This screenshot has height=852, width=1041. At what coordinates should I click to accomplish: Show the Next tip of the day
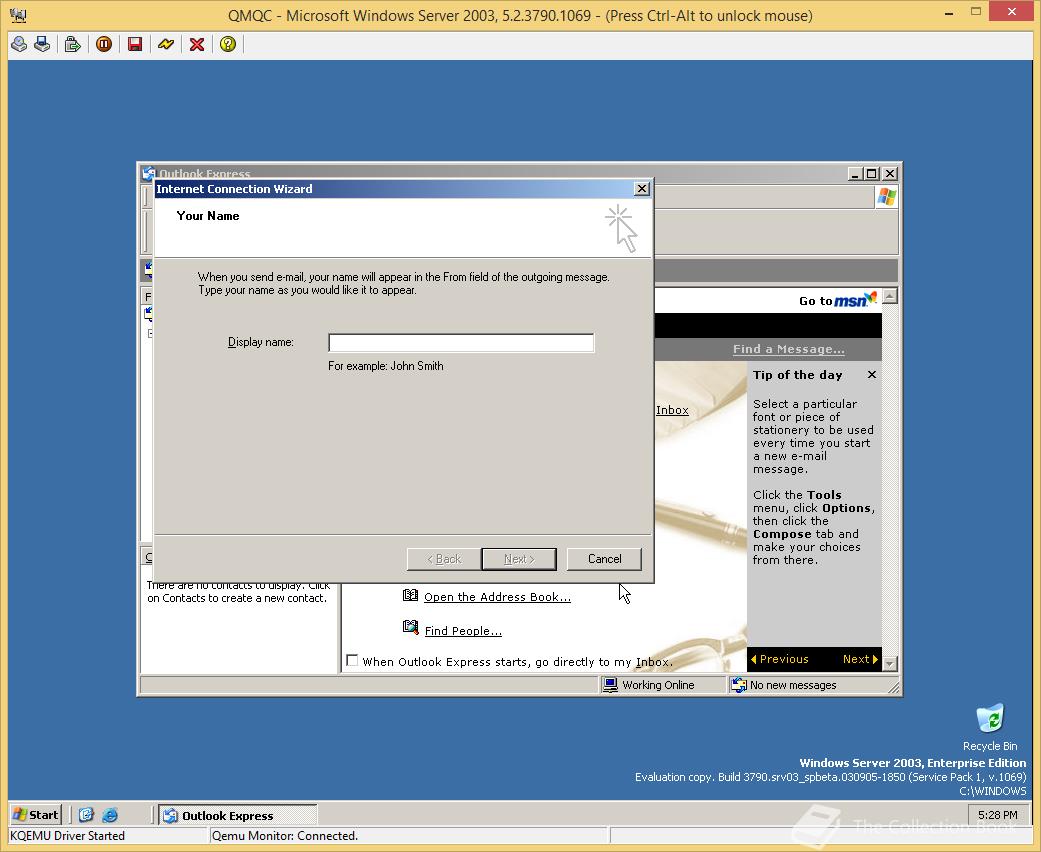click(860, 659)
